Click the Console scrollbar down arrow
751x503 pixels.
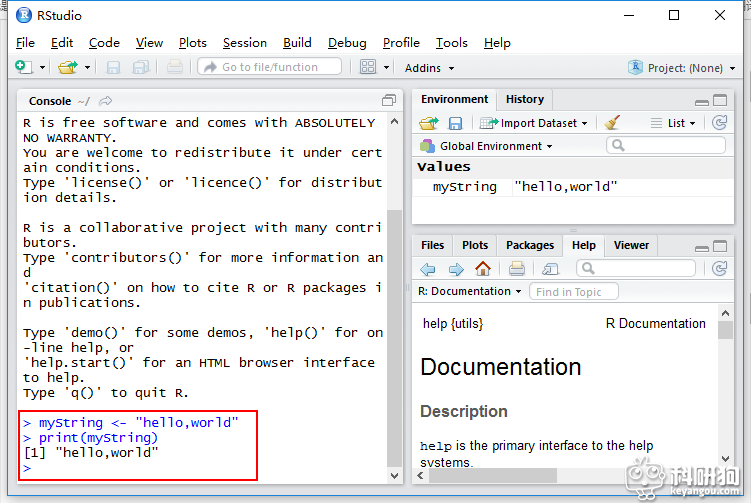coord(394,476)
